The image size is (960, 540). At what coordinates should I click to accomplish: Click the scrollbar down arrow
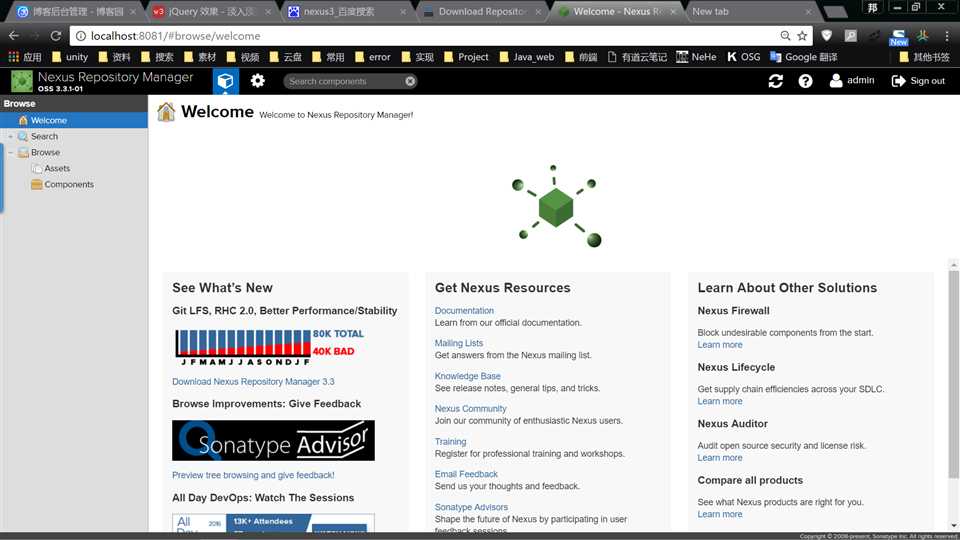point(953,525)
